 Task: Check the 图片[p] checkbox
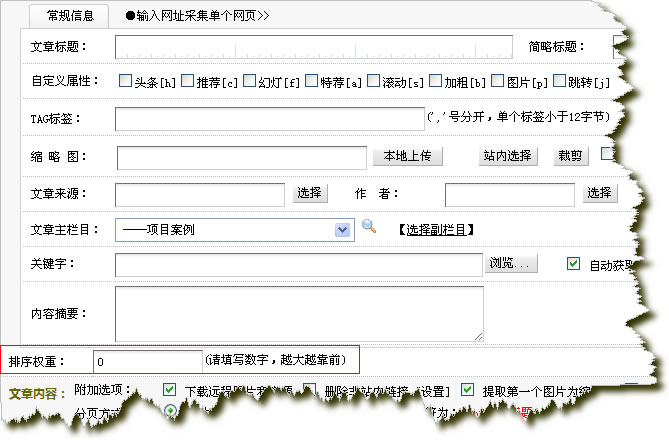click(x=498, y=81)
